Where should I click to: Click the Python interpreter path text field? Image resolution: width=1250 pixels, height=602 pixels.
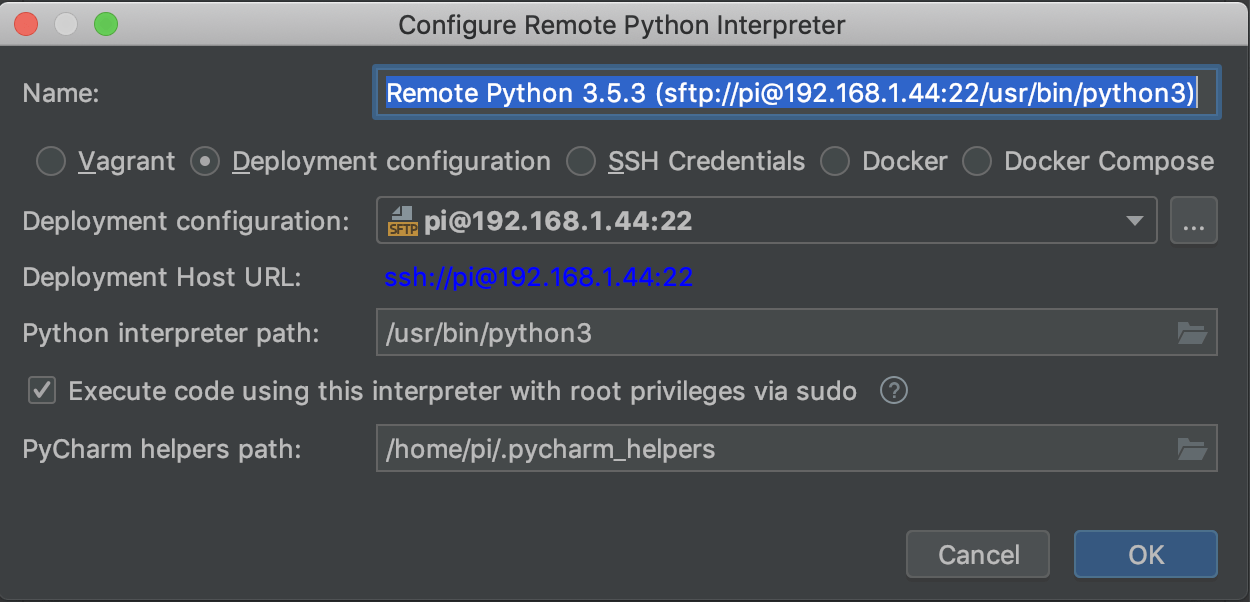[770, 333]
